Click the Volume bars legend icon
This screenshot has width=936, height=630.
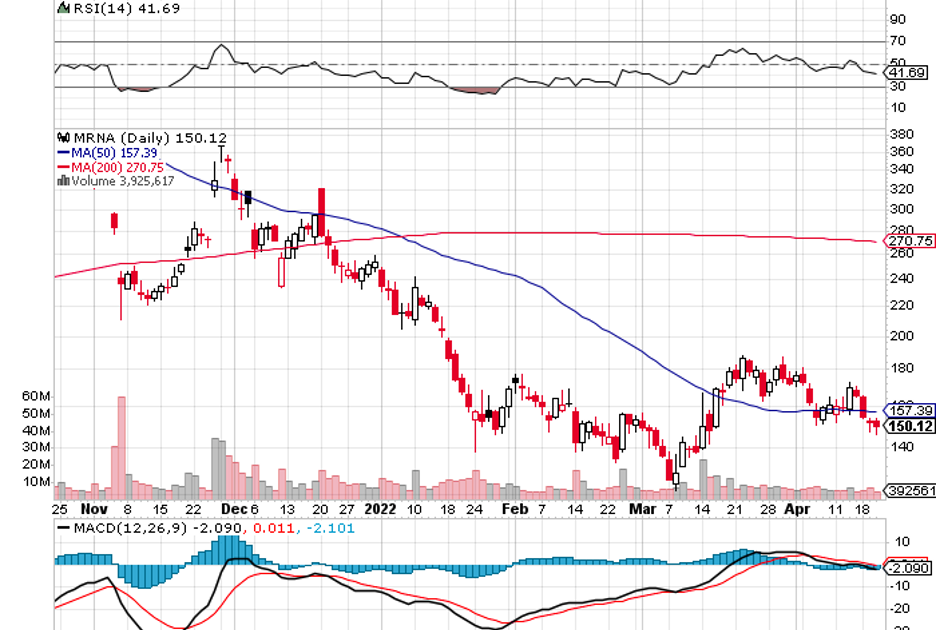click(x=64, y=181)
